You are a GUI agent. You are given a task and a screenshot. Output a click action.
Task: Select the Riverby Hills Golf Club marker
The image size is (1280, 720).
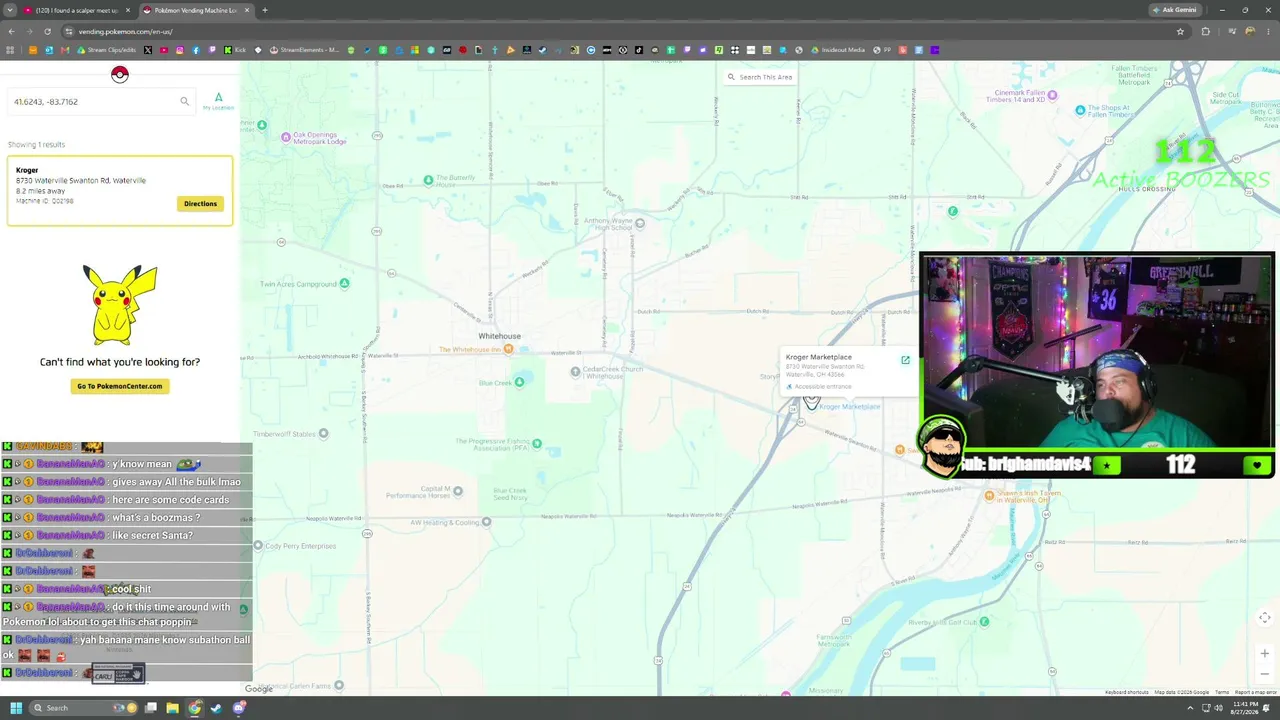(x=984, y=621)
